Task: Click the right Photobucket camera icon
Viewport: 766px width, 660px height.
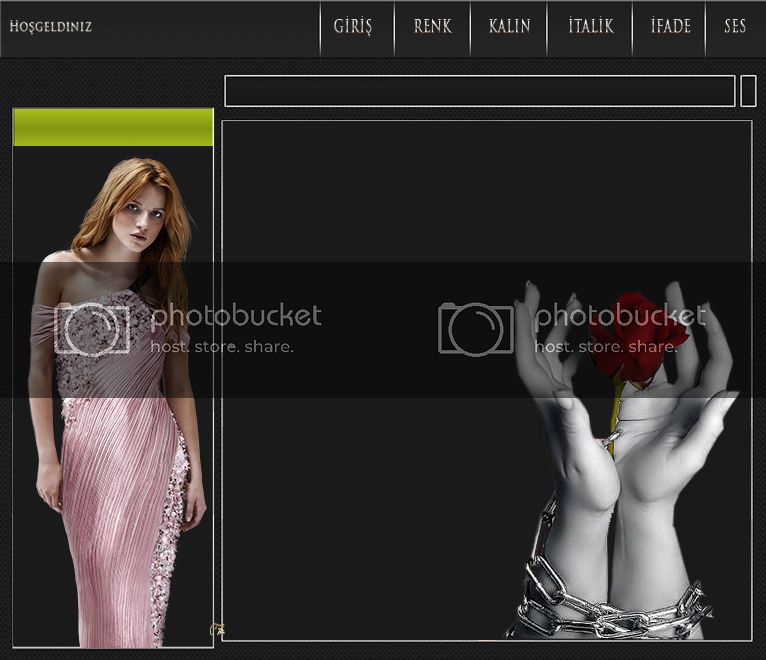Action: pyautogui.click(x=475, y=329)
